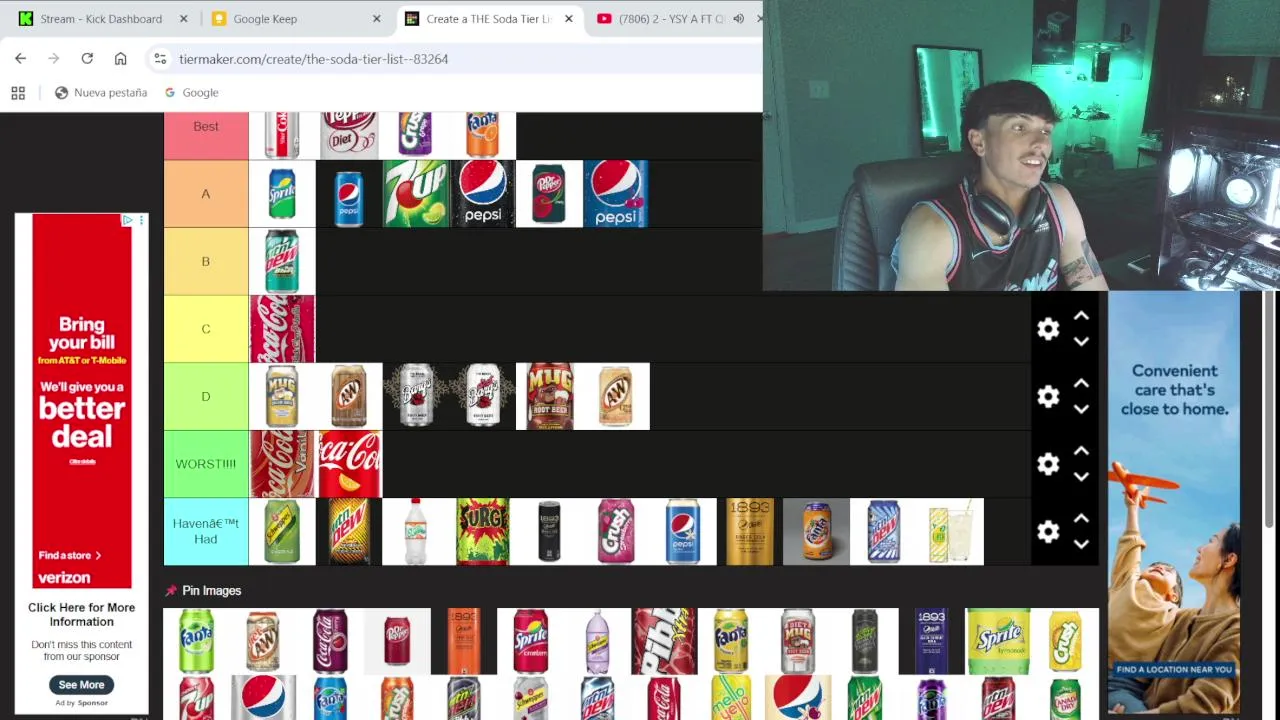
Task: Pick the green Fanta can from pool
Action: point(197,641)
